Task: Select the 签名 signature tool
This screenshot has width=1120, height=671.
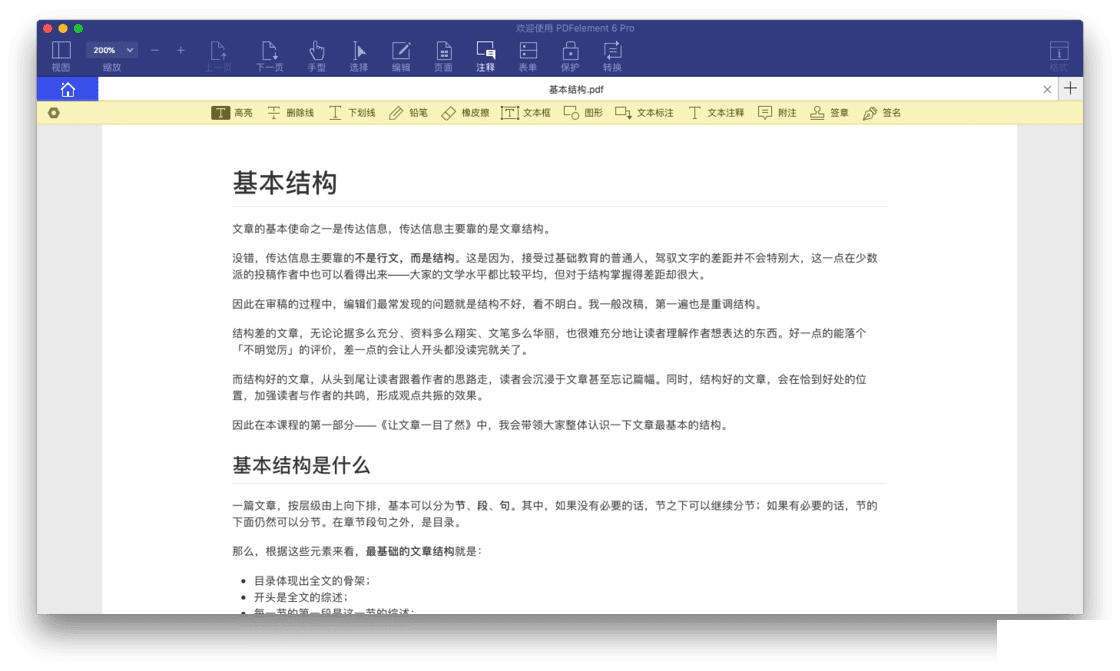Action: pos(881,113)
